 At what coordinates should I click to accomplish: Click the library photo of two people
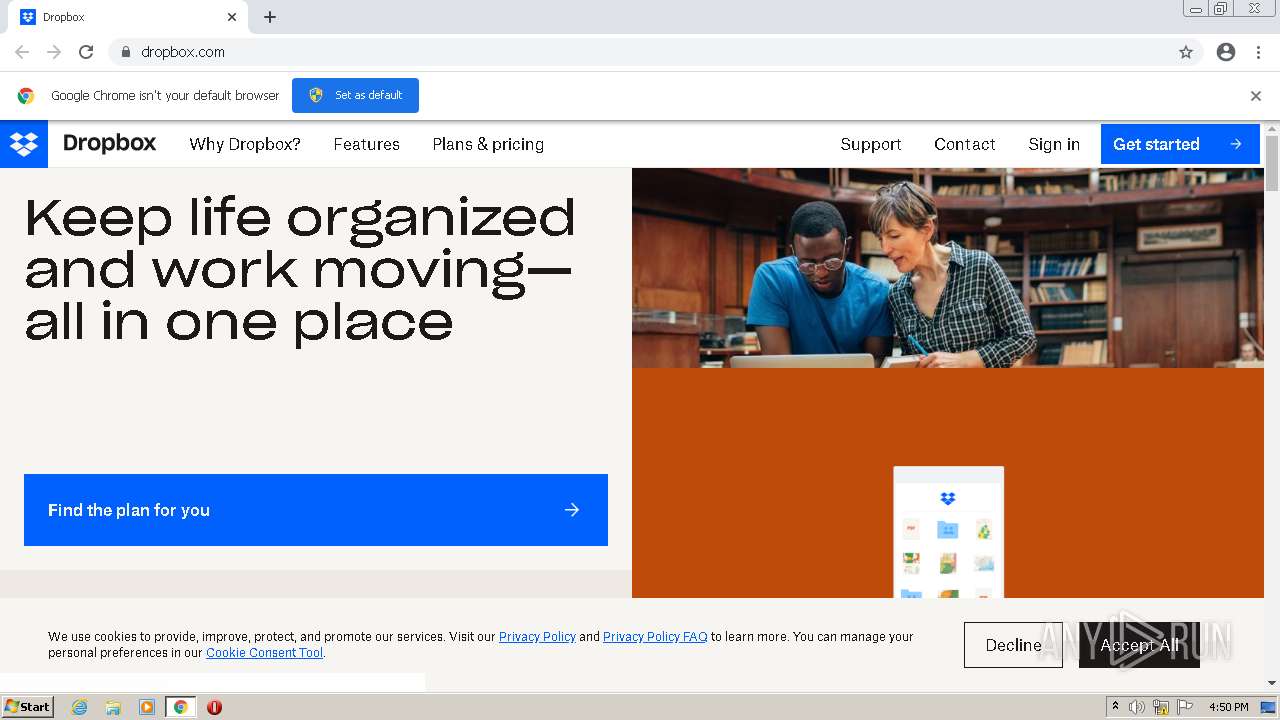point(948,268)
